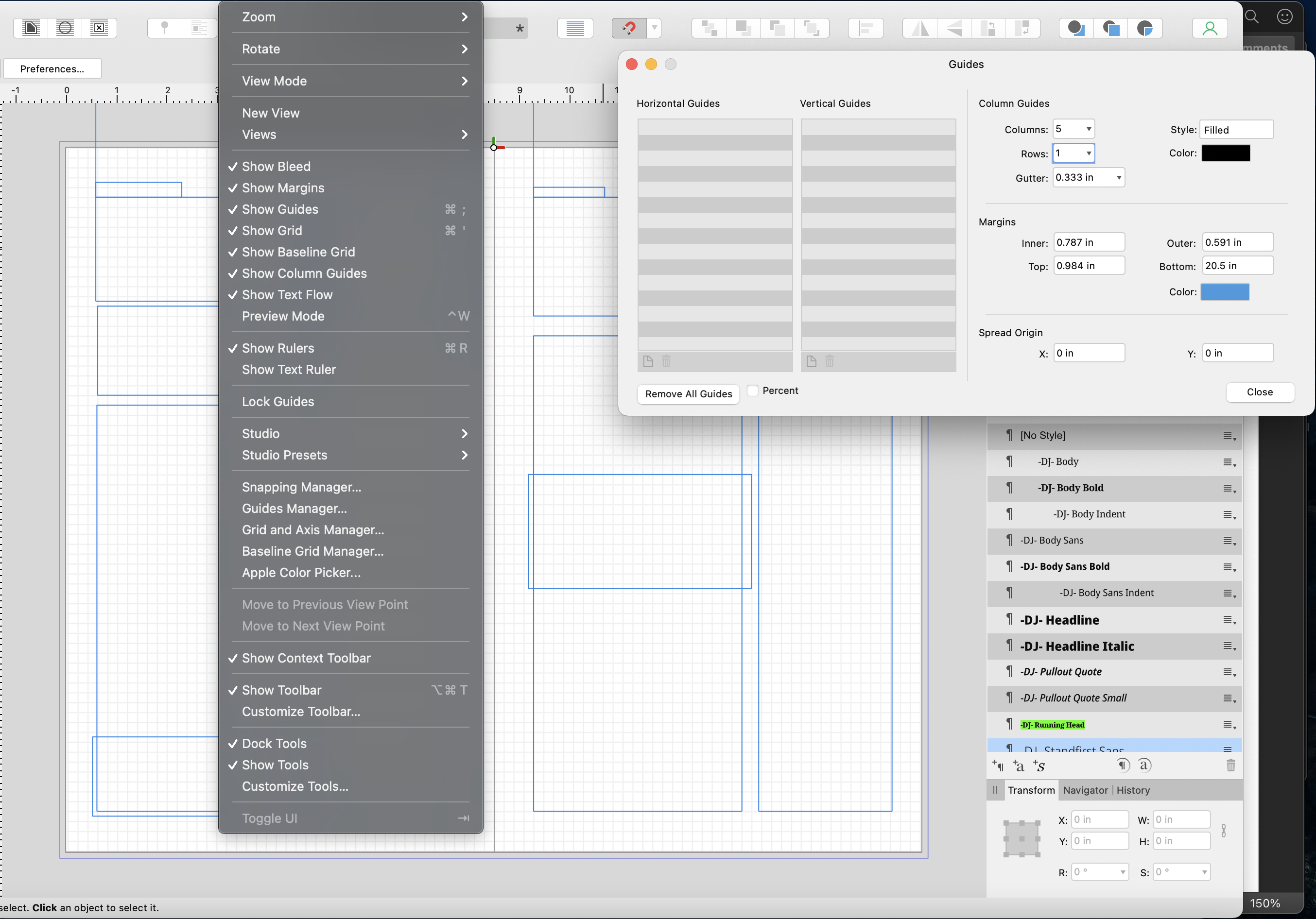The image size is (1316, 919).
Task: Add a new horizontal guide
Action: (x=648, y=361)
